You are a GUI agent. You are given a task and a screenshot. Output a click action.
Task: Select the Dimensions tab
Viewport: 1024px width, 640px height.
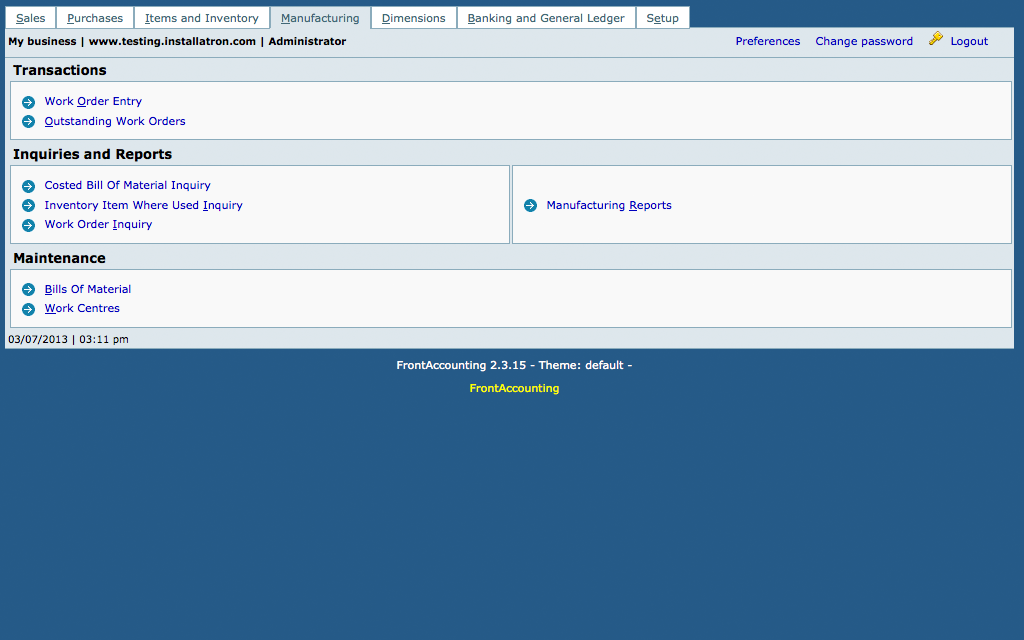[x=414, y=18]
